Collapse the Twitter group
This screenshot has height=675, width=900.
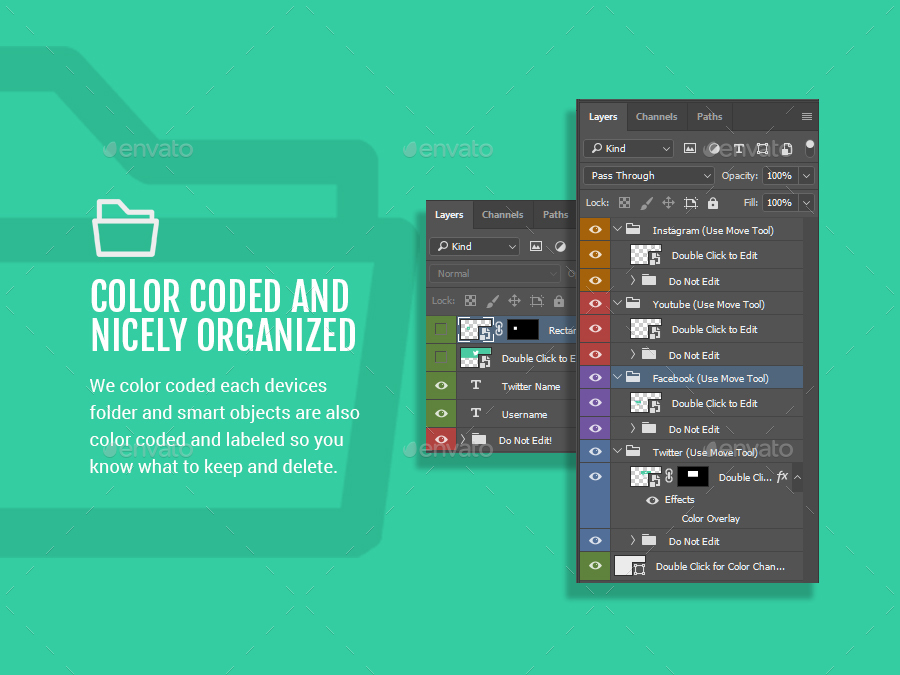tap(618, 451)
